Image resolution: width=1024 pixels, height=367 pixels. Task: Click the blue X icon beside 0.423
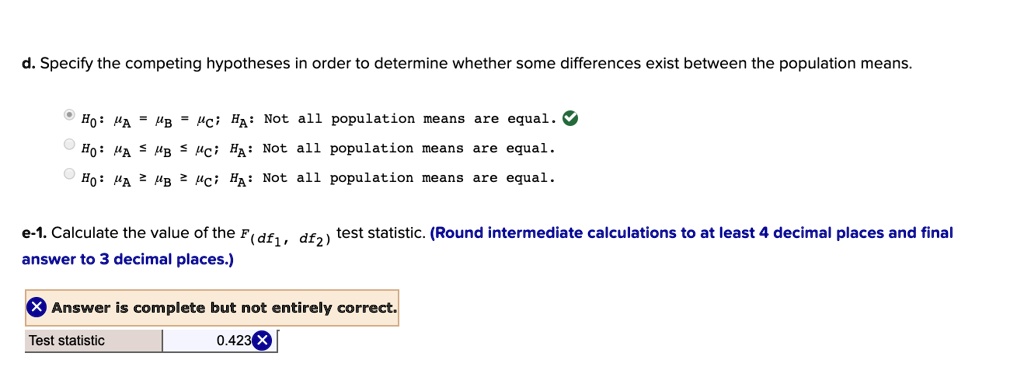coord(262,340)
